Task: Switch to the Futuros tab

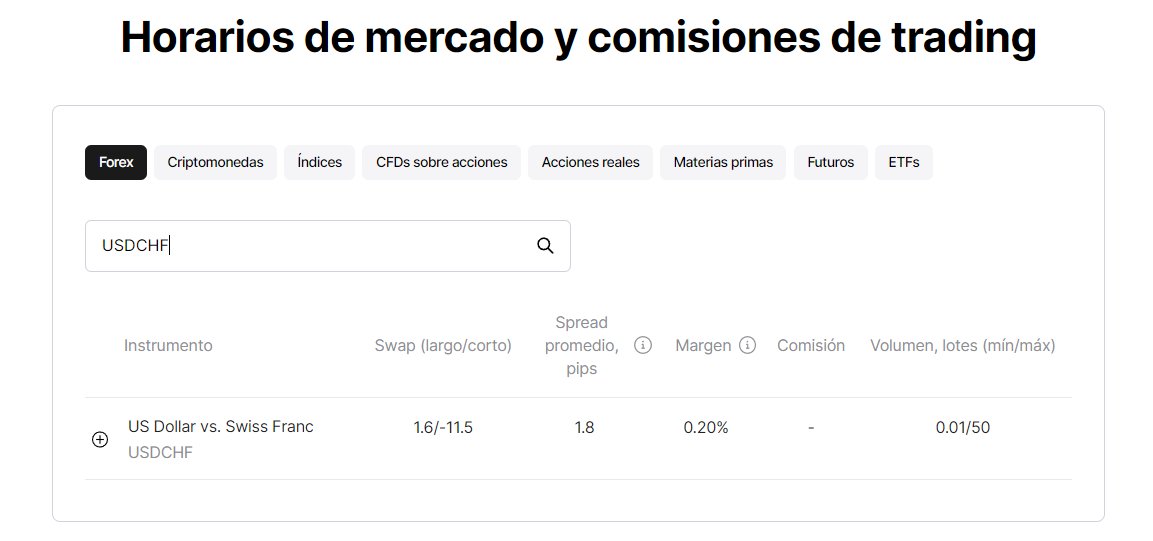Action: click(x=830, y=162)
